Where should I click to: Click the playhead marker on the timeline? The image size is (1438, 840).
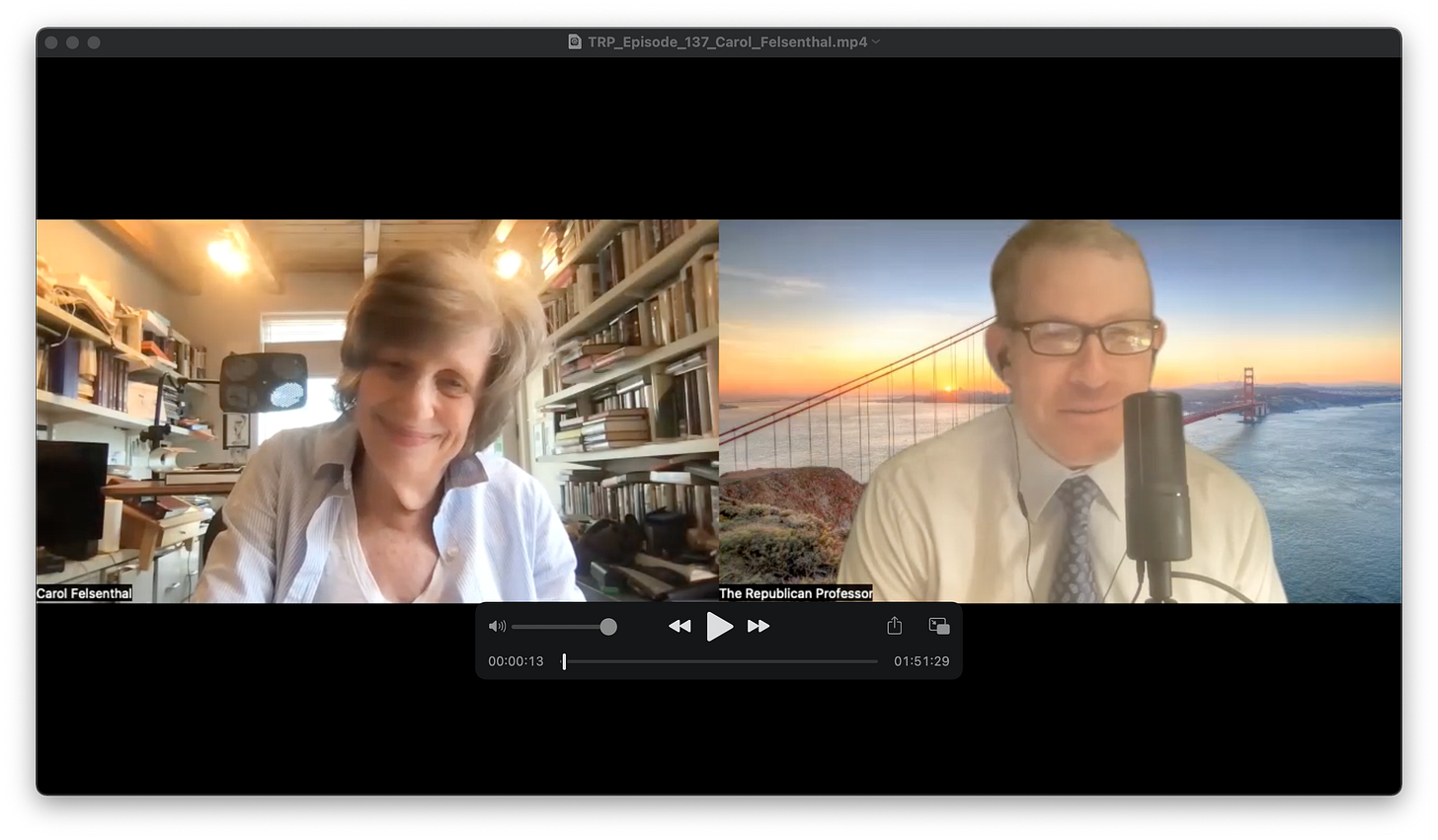tap(564, 661)
